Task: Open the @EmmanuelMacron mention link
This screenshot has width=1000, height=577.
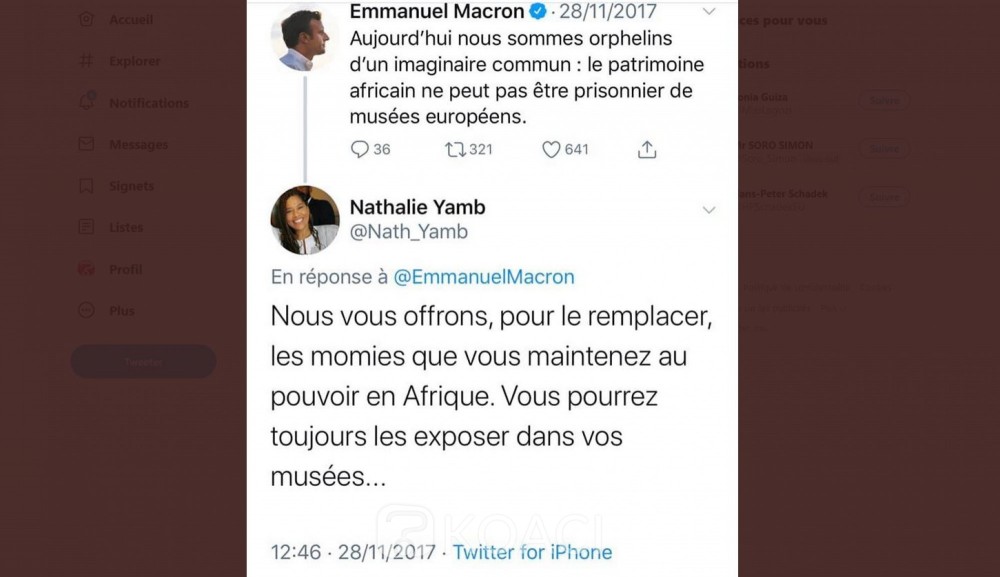Action: click(484, 277)
